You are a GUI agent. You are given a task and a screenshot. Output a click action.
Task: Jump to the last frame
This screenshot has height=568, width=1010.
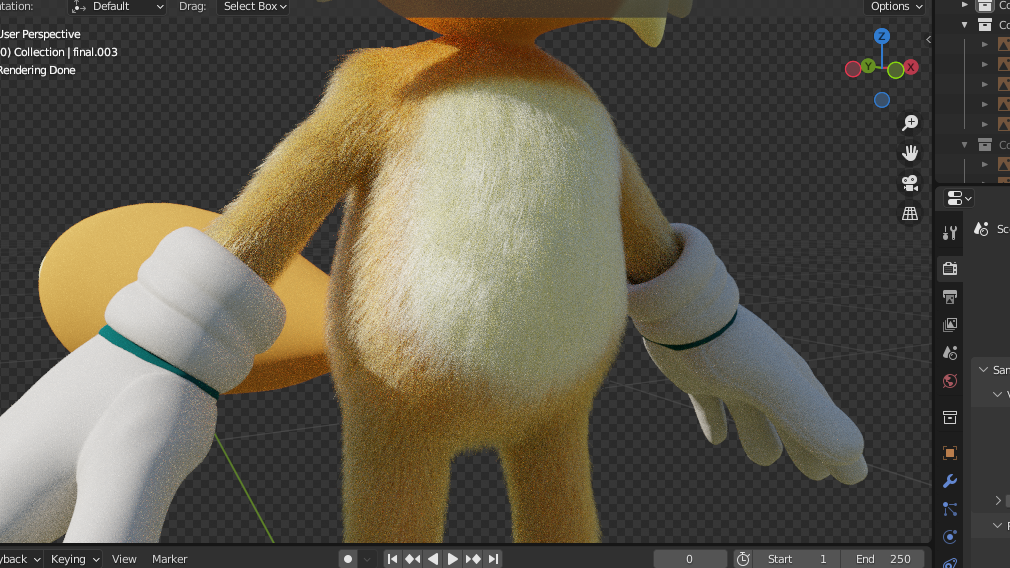[x=493, y=559]
